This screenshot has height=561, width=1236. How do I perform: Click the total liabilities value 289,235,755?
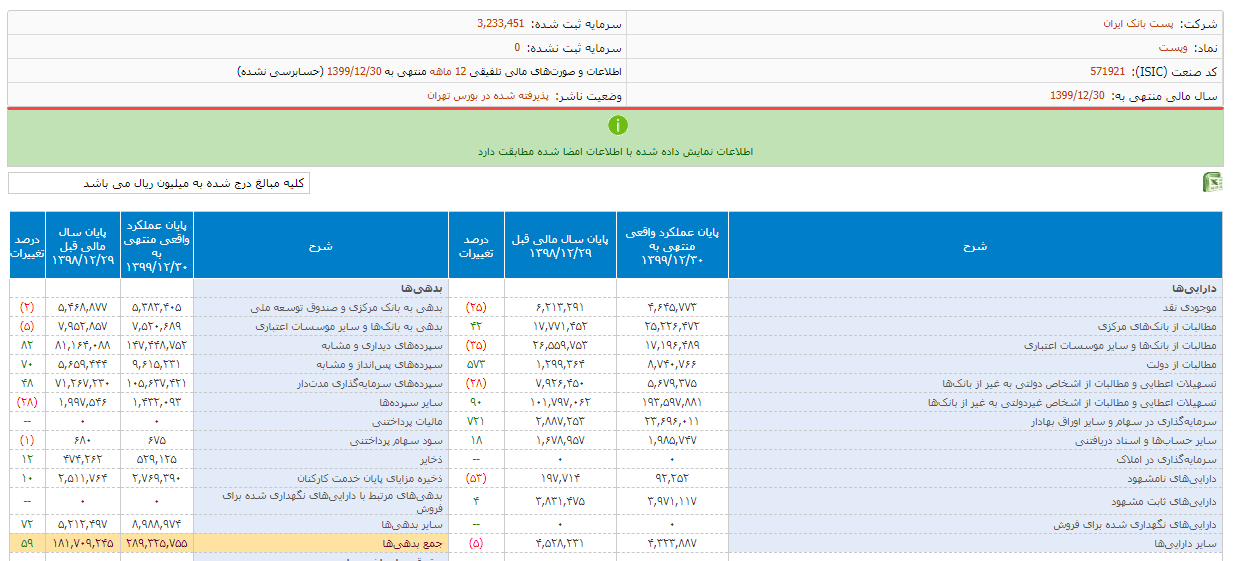coord(158,543)
